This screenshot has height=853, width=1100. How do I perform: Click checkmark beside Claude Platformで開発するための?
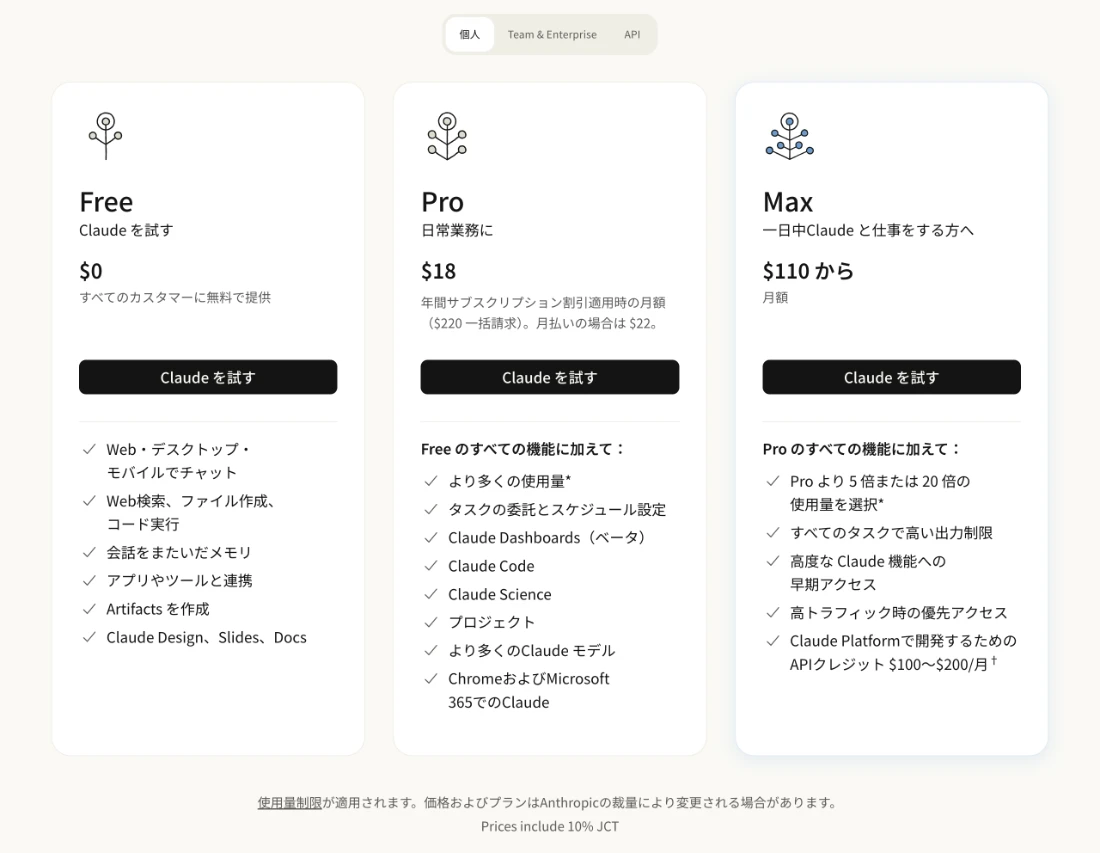772,641
